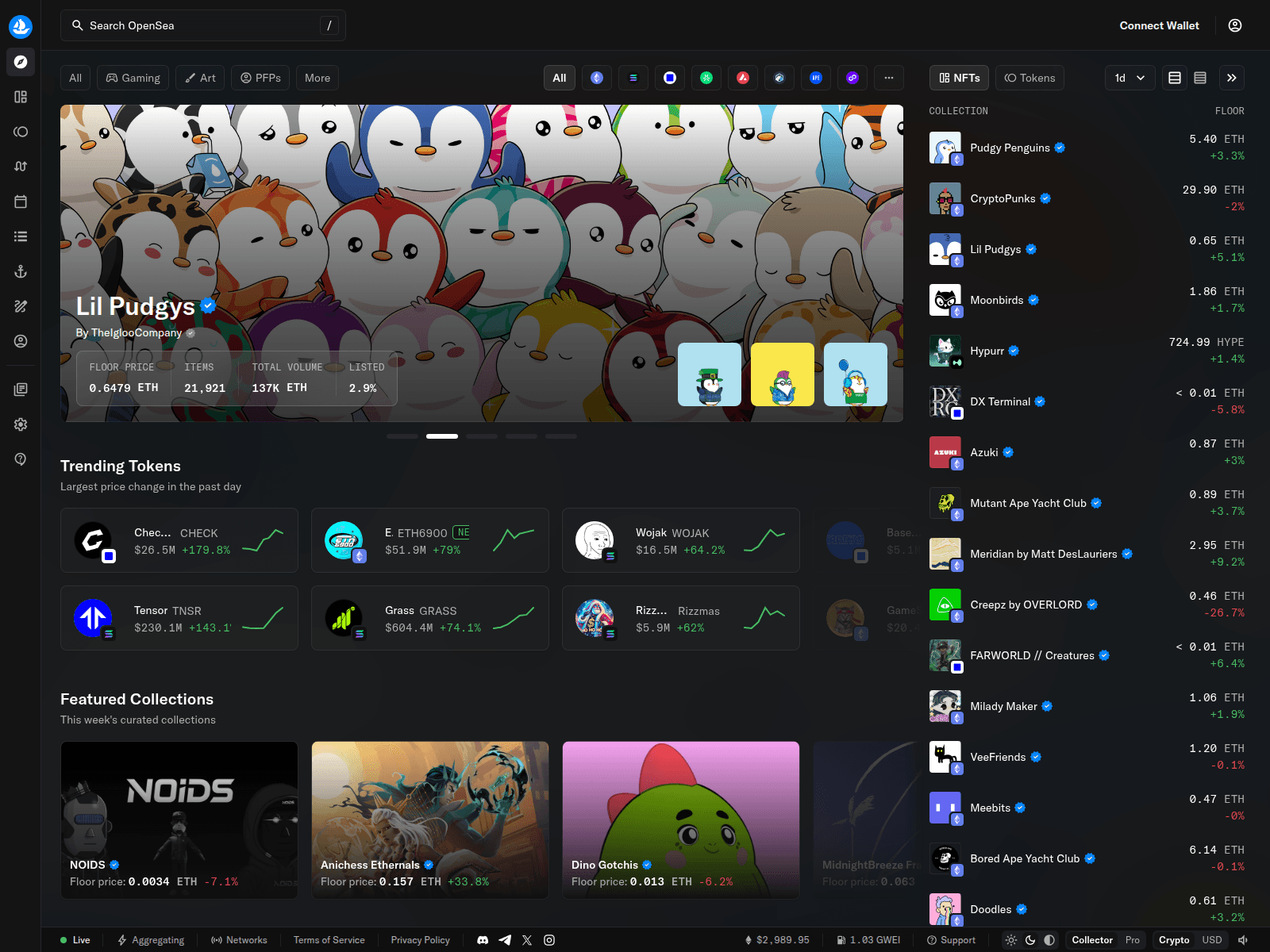Image resolution: width=1270 pixels, height=952 pixels.
Task: Switch to light theme sun icon
Action: [1011, 940]
